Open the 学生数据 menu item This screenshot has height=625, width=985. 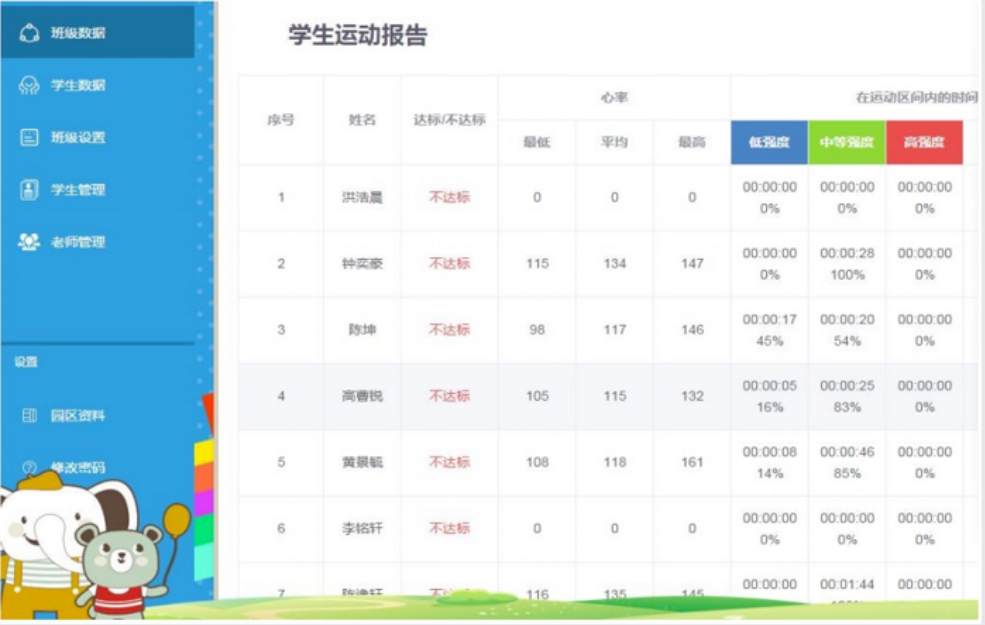click(78, 86)
